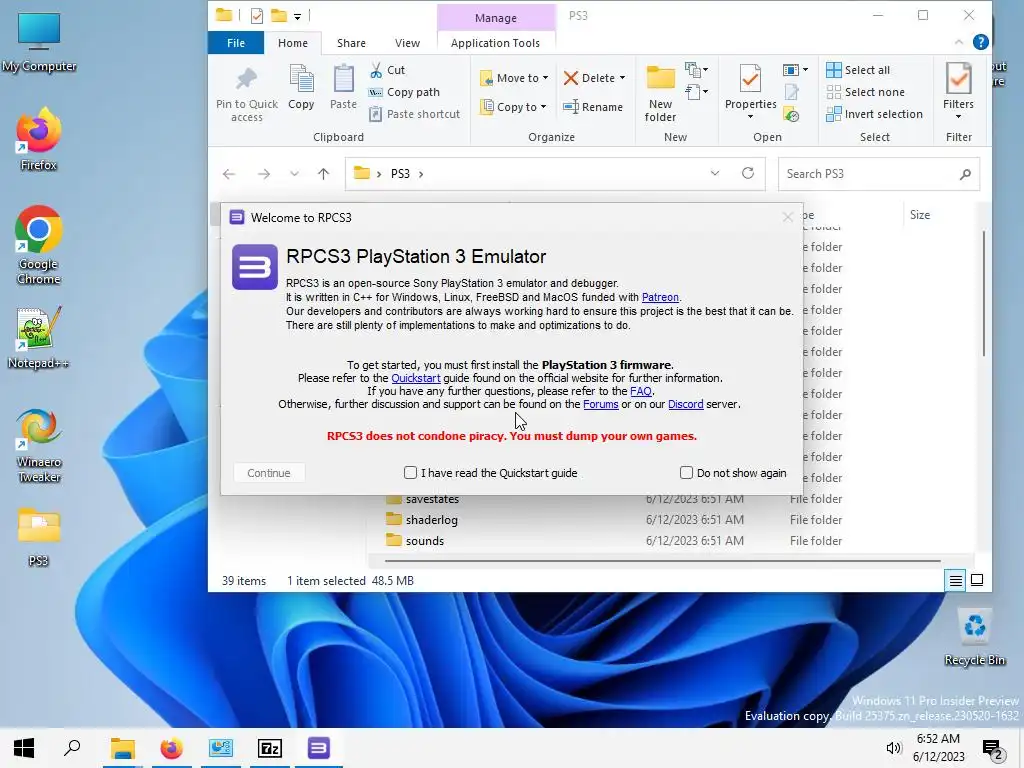Screen dimensions: 1024x768
Task: Expand the Copy to dropdown
Action: [543, 106]
